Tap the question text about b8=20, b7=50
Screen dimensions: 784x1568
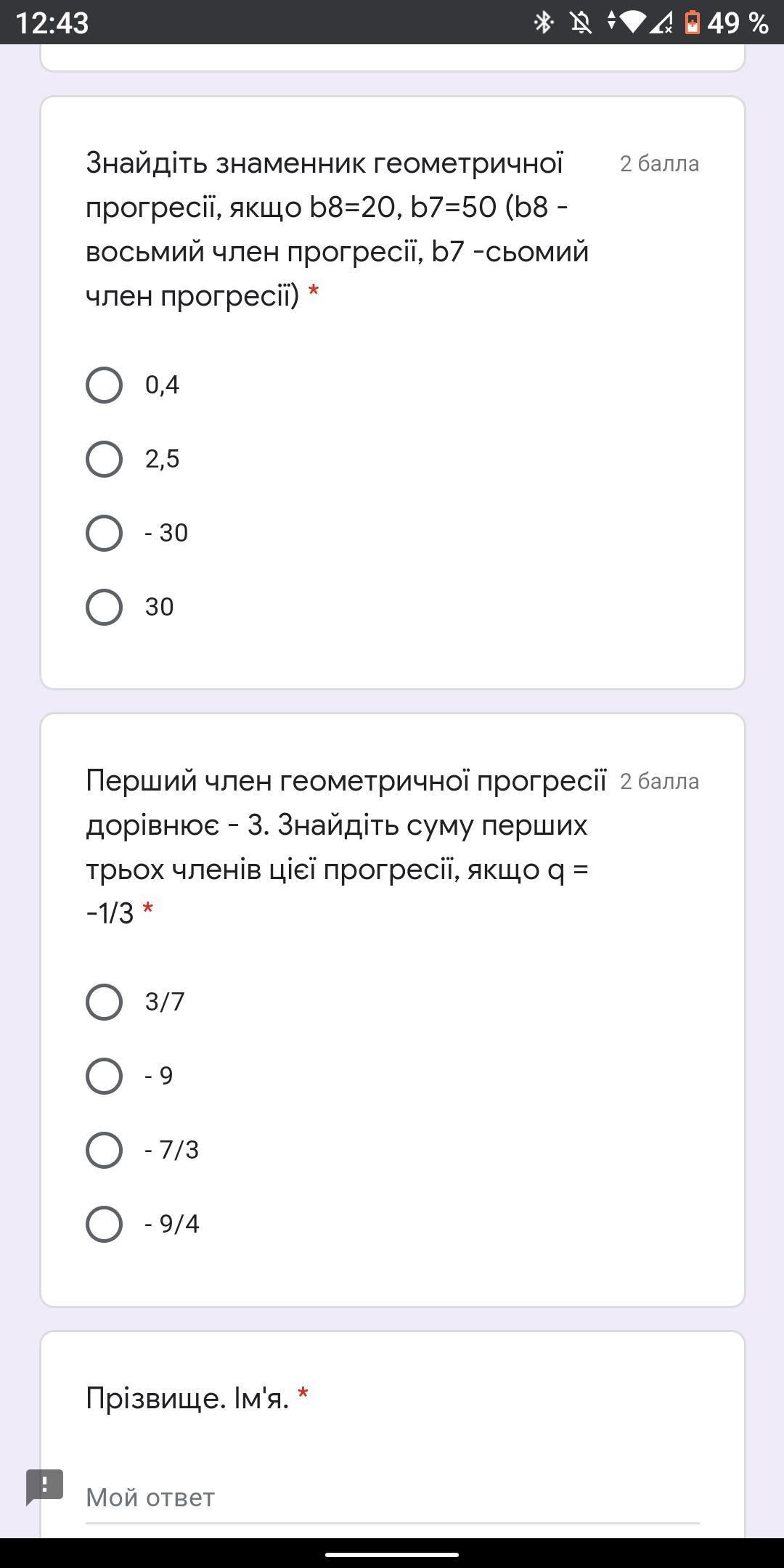point(338,229)
